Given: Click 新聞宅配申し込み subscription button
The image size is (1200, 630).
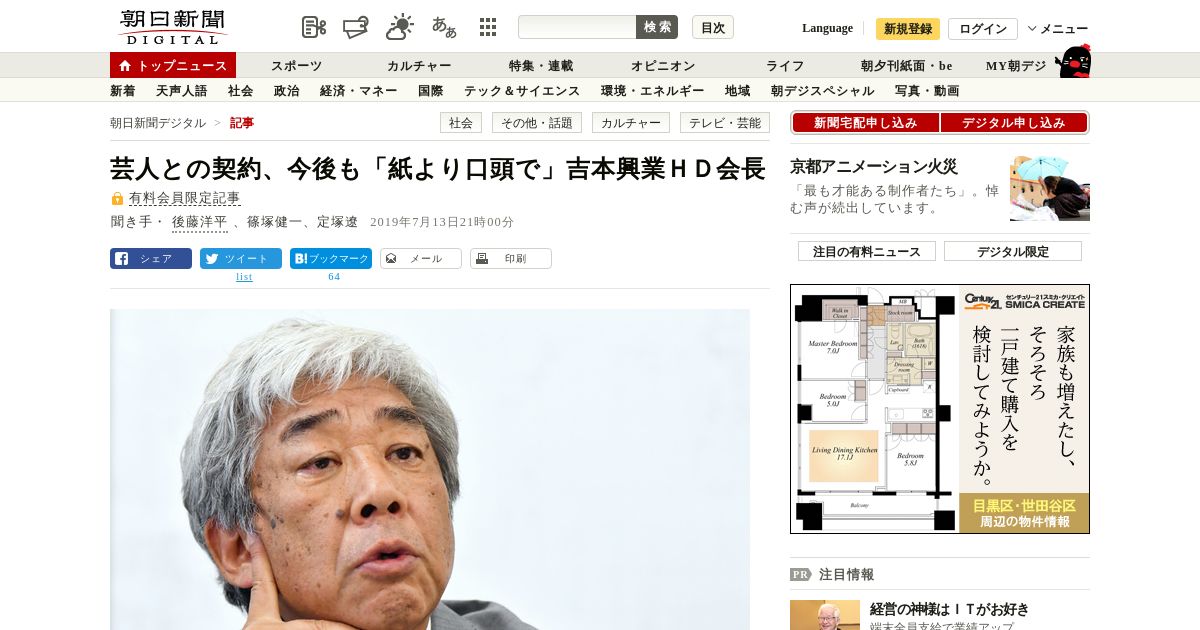Looking at the screenshot, I should pyautogui.click(x=866, y=123).
